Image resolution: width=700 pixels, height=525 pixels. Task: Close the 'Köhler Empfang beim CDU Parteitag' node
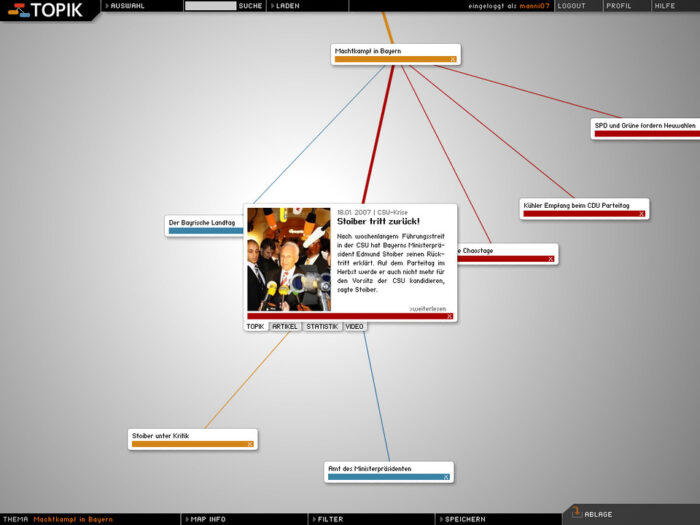641,213
